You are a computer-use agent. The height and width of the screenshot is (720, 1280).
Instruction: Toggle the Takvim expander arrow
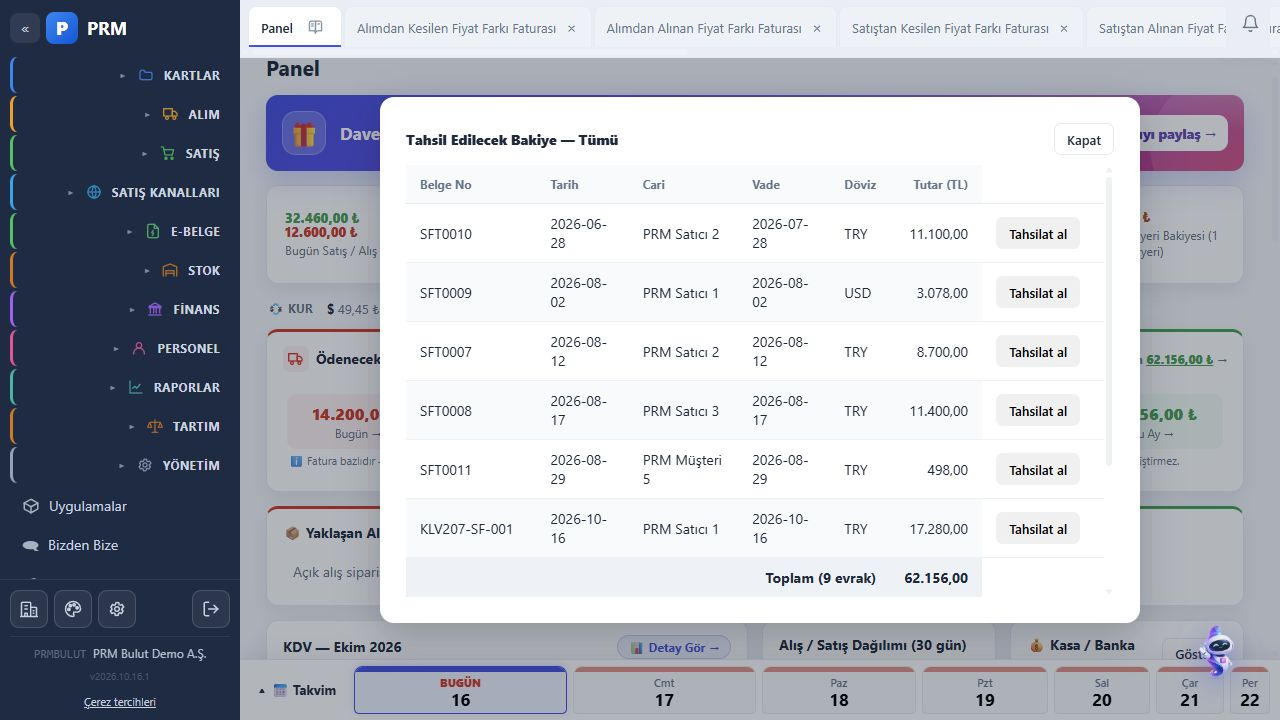tap(262, 690)
